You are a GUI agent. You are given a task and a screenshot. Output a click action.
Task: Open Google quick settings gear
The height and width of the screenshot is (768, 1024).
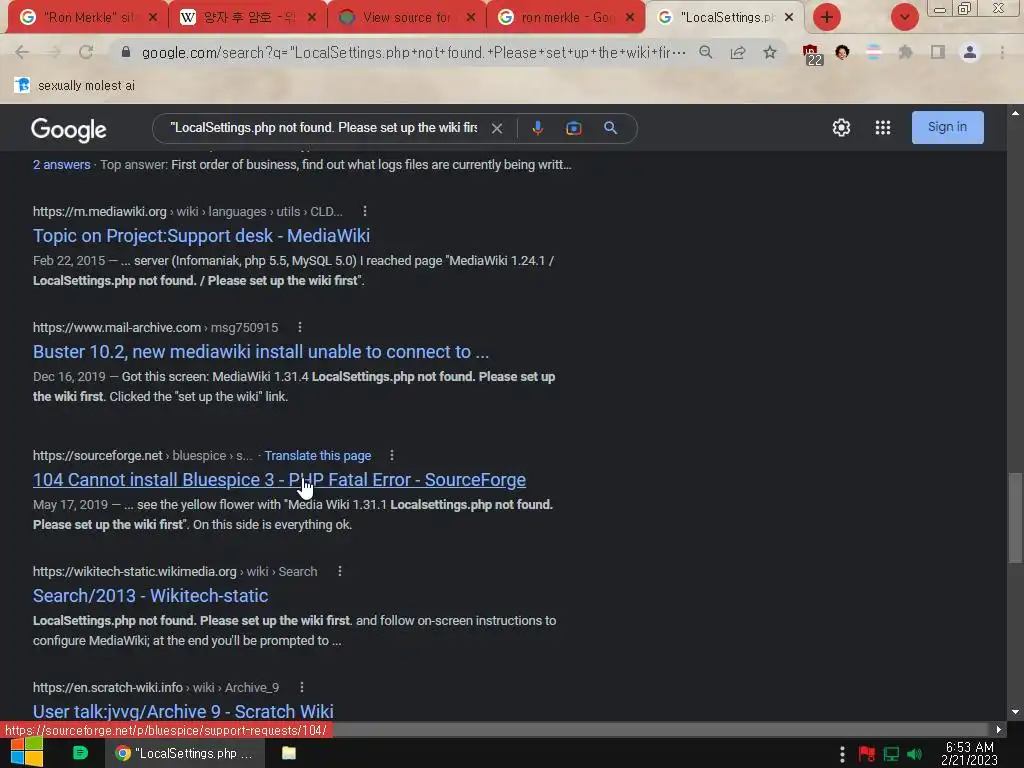tap(841, 127)
